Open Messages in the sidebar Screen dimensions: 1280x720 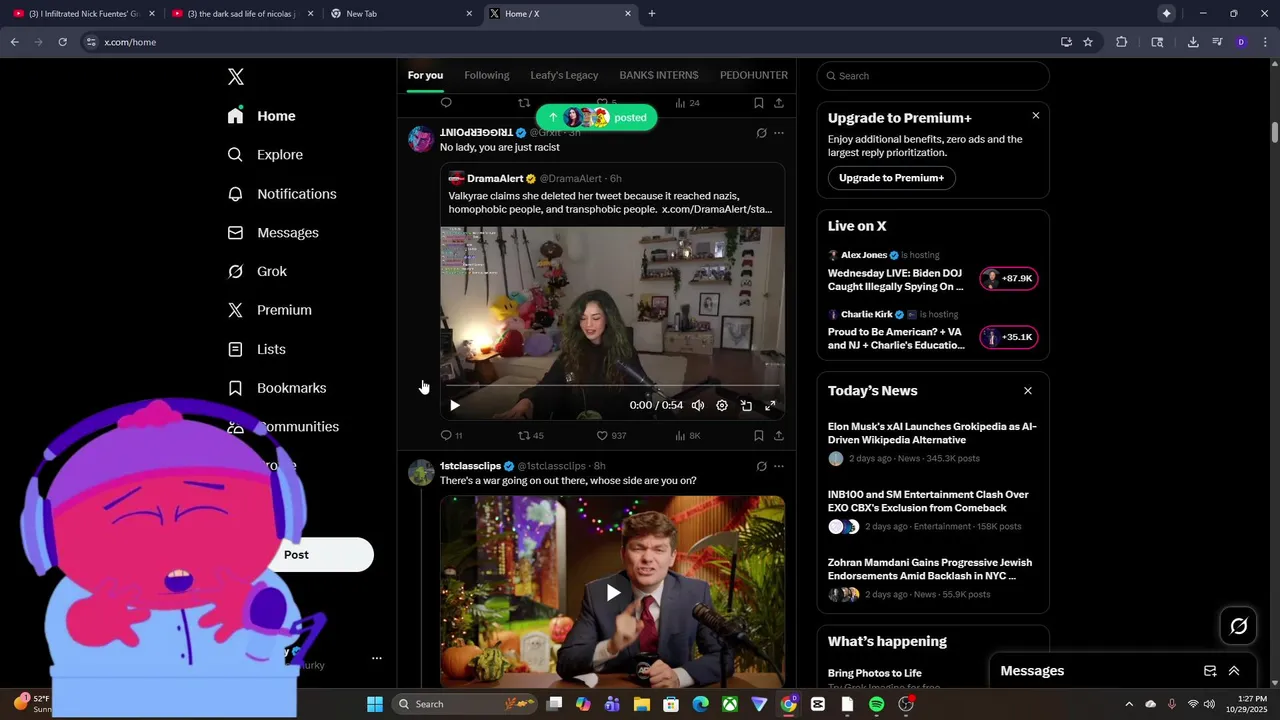[x=273, y=233]
